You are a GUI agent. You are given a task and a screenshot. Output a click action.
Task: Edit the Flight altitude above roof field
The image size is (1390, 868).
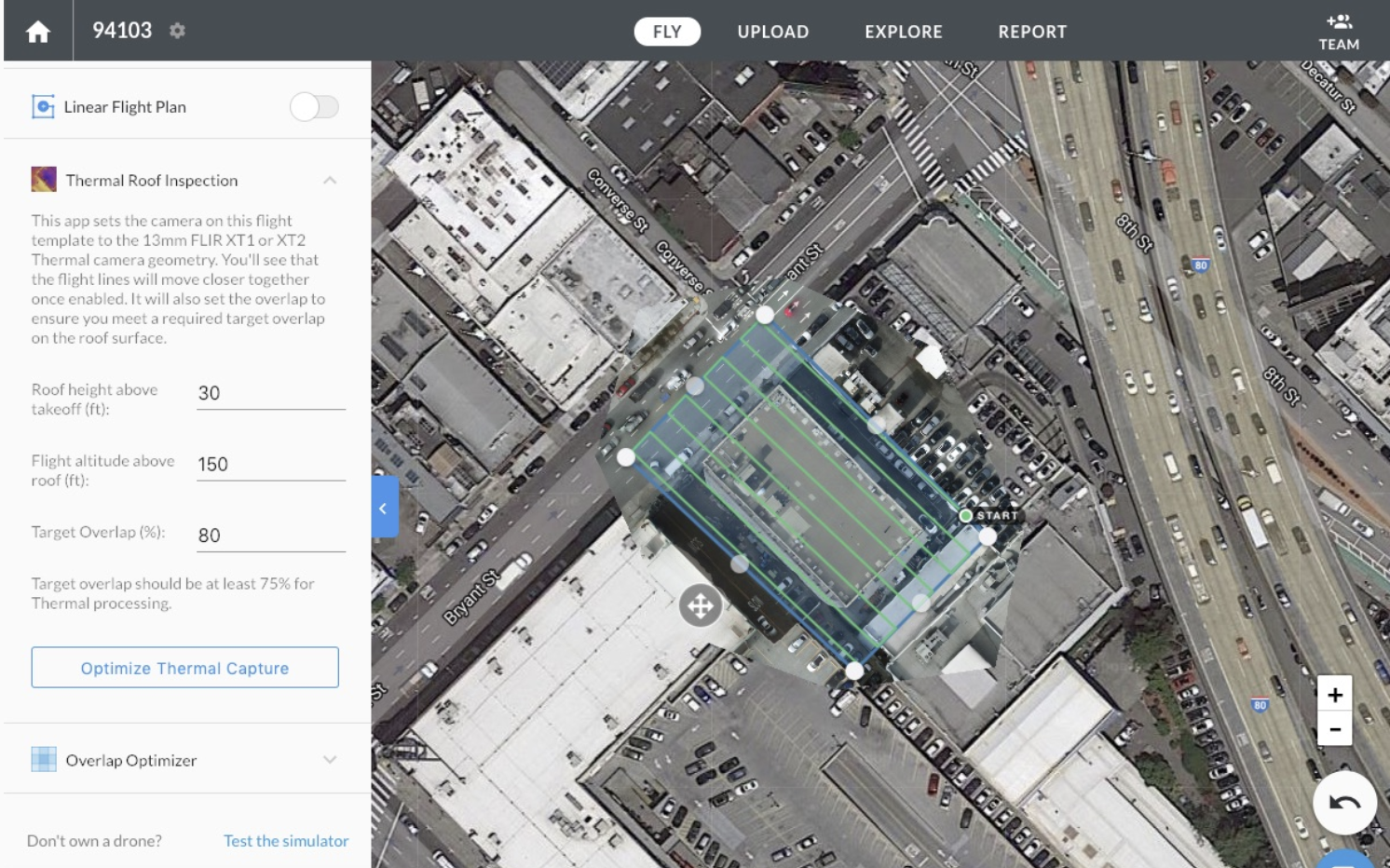click(271, 465)
